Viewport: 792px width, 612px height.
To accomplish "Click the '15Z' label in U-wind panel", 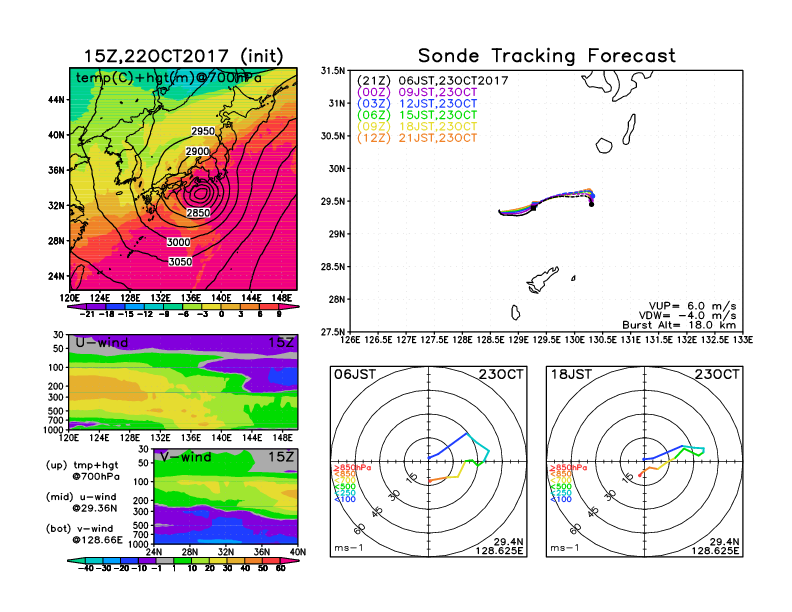I will click(281, 342).
